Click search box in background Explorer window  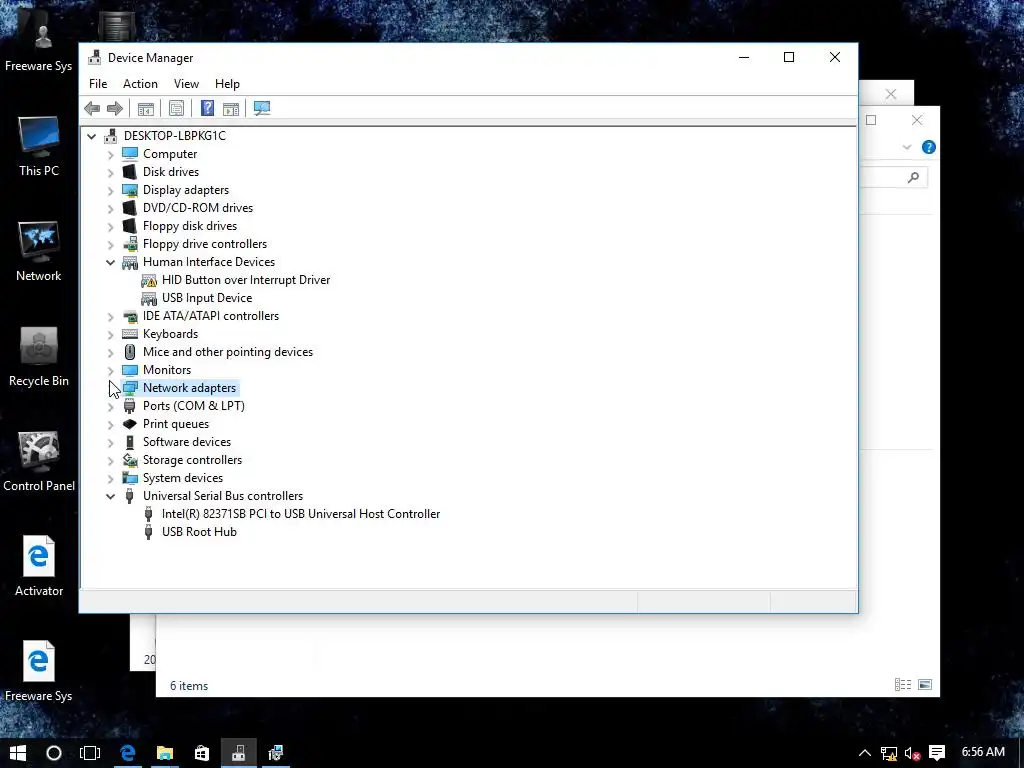coord(893,177)
